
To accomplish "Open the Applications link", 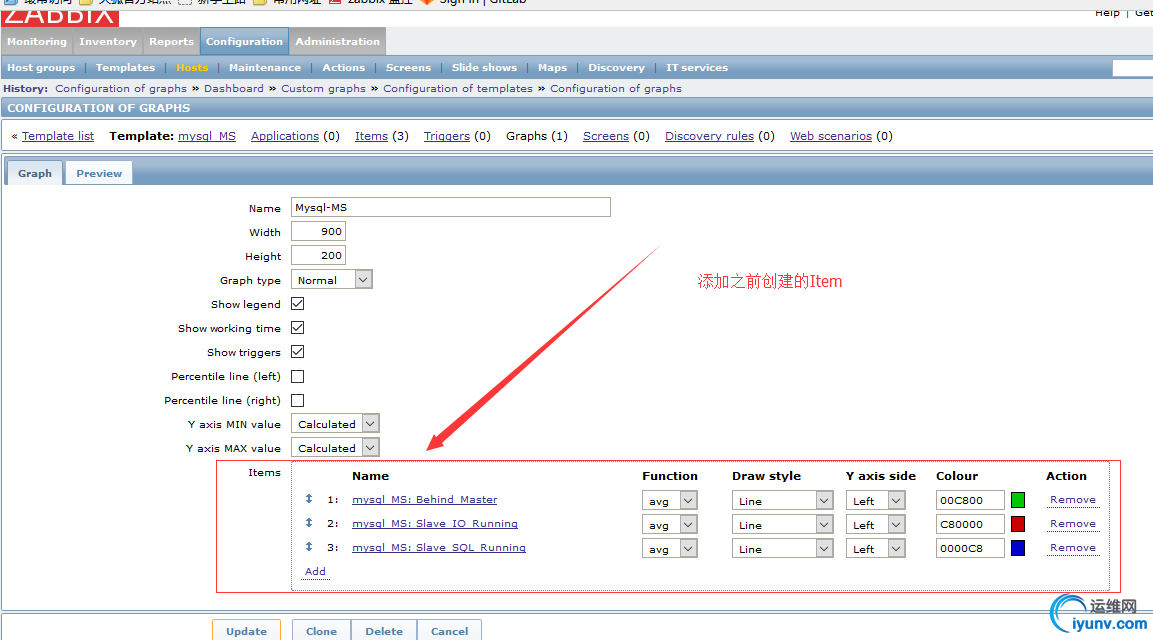I will (285, 136).
